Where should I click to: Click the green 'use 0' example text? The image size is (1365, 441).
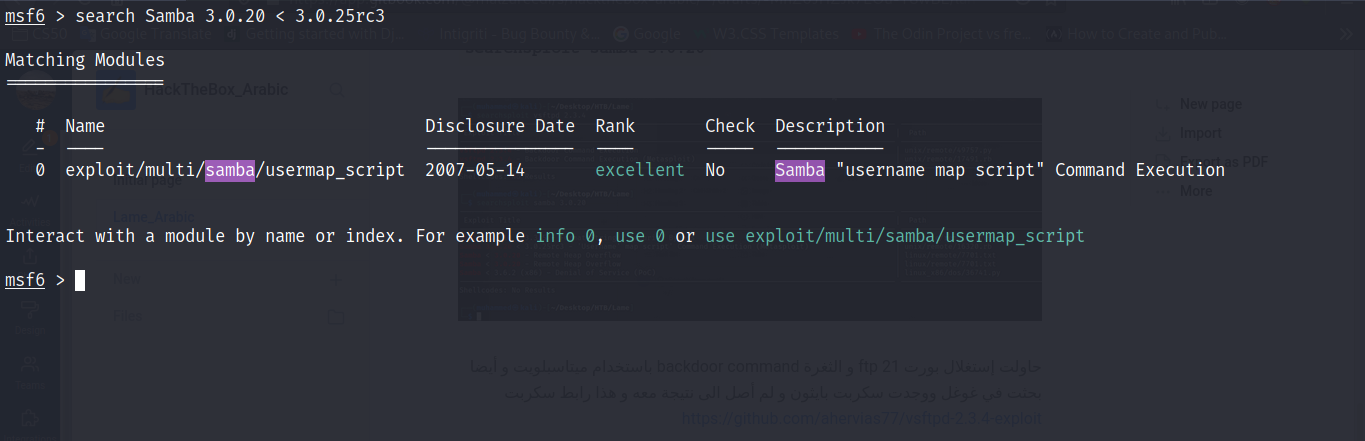(x=640, y=236)
